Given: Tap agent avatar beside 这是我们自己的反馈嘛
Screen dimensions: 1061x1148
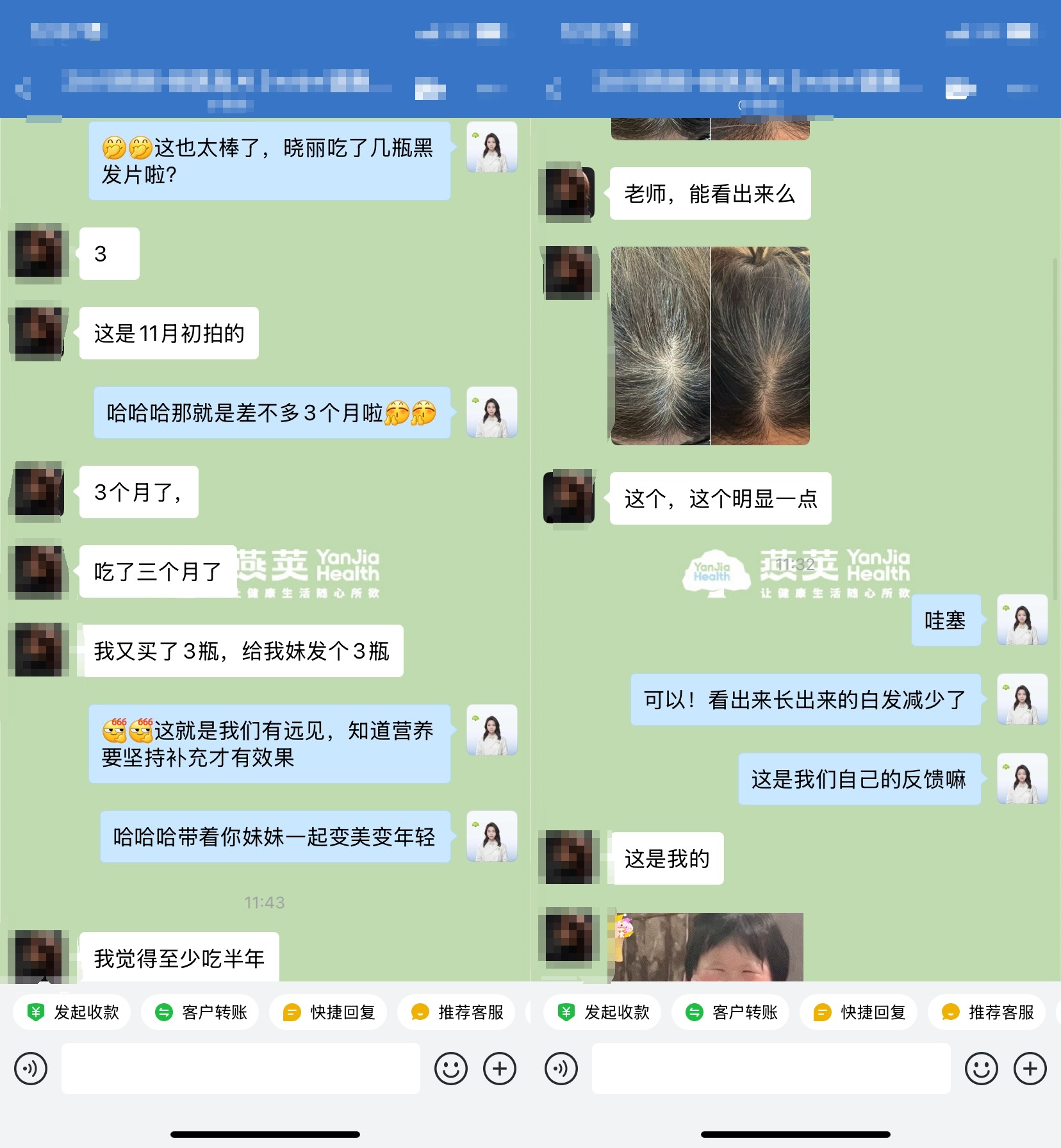Looking at the screenshot, I should click(x=1023, y=778).
